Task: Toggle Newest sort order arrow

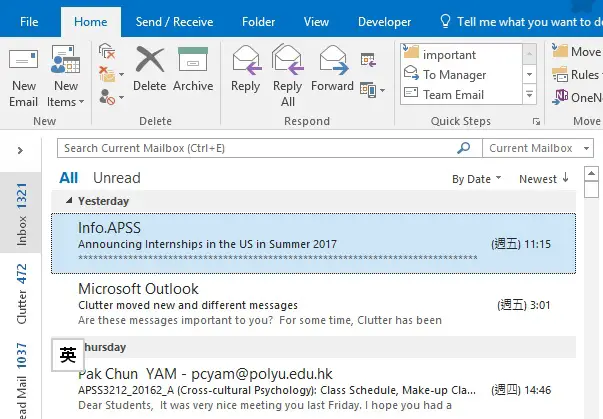Action: pyautogui.click(x=544, y=179)
